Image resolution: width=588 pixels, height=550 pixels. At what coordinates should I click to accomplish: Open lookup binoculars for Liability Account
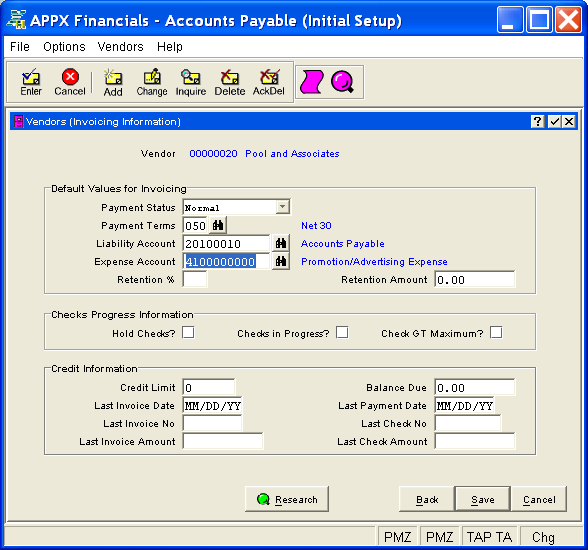click(280, 243)
